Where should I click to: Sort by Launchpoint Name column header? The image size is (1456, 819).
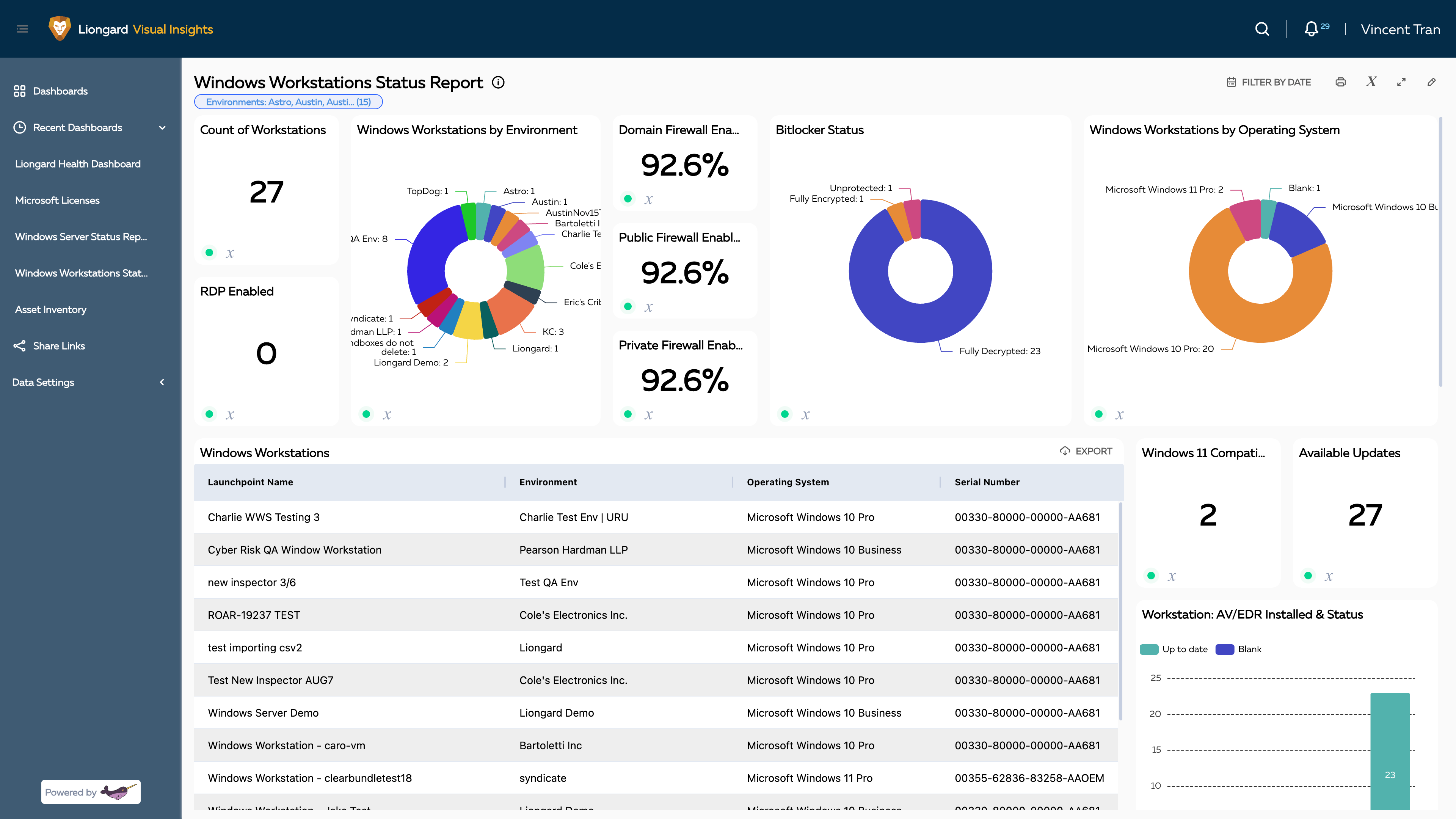(250, 482)
